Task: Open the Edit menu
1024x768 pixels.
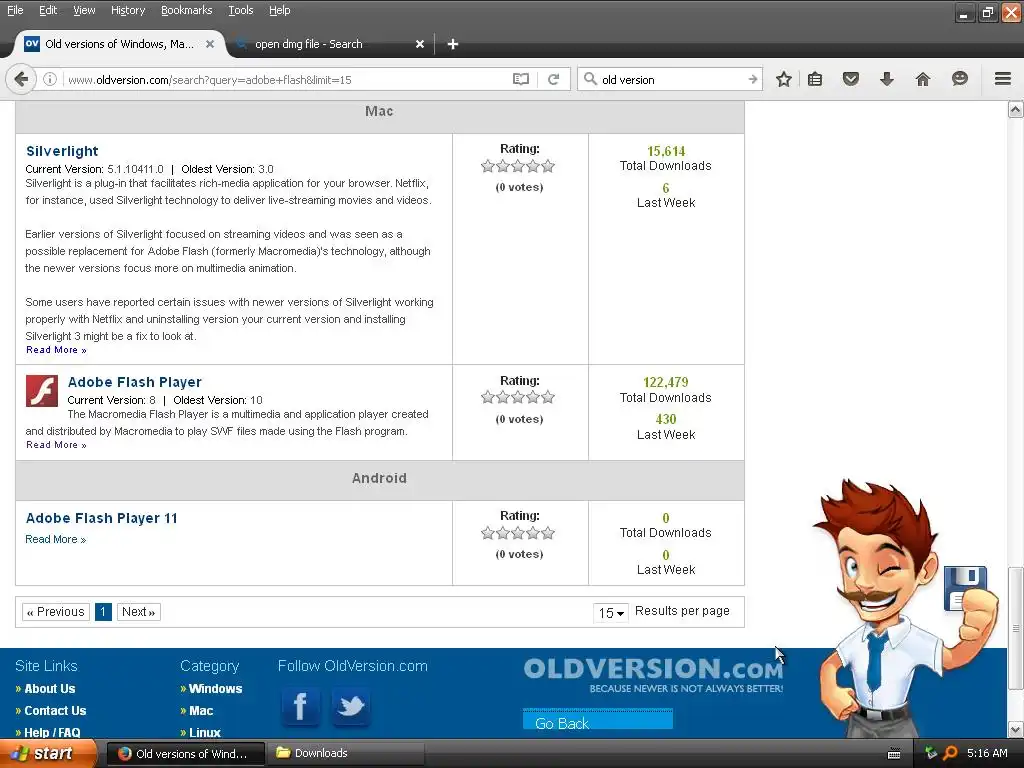Action: pos(48,10)
